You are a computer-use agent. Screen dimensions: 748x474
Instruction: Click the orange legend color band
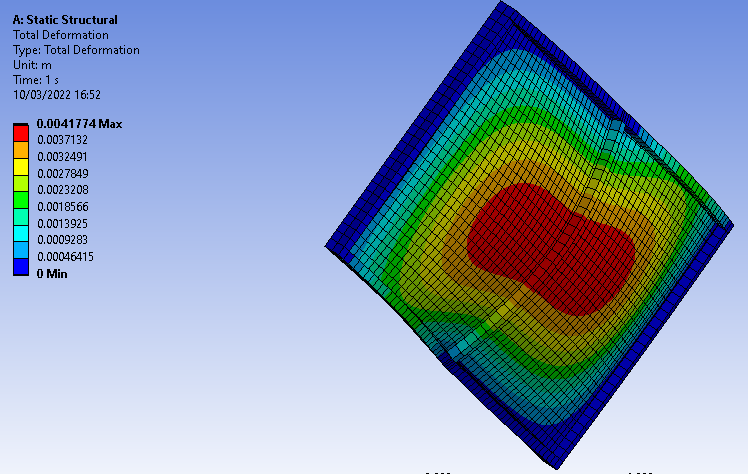[x=21, y=150]
